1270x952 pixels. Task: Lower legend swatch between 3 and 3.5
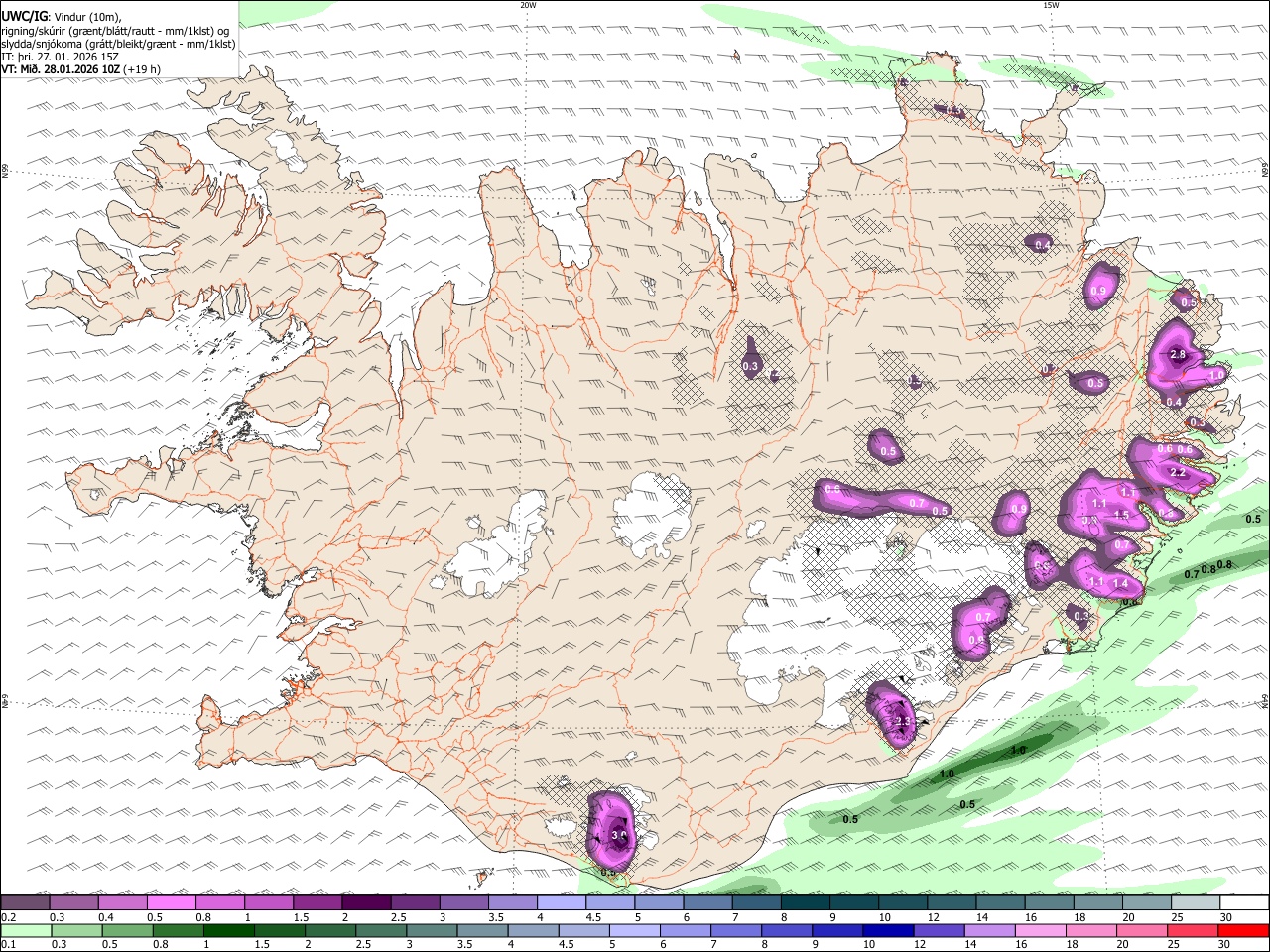pos(431,930)
